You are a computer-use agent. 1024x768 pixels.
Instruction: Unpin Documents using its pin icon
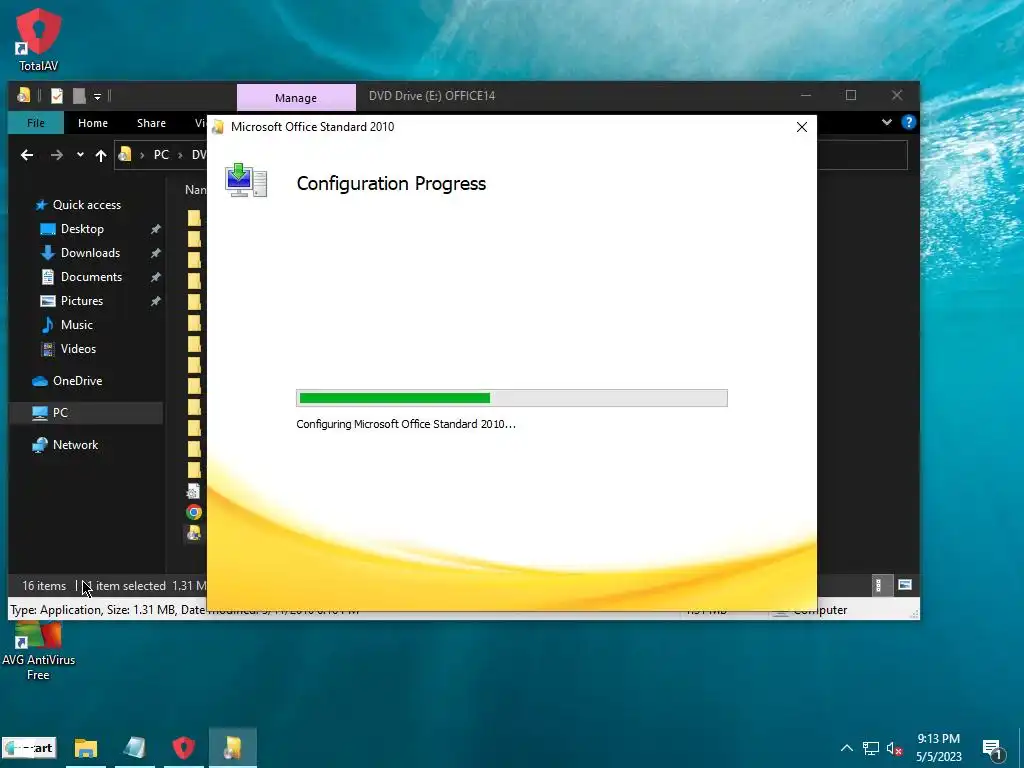[155, 278]
